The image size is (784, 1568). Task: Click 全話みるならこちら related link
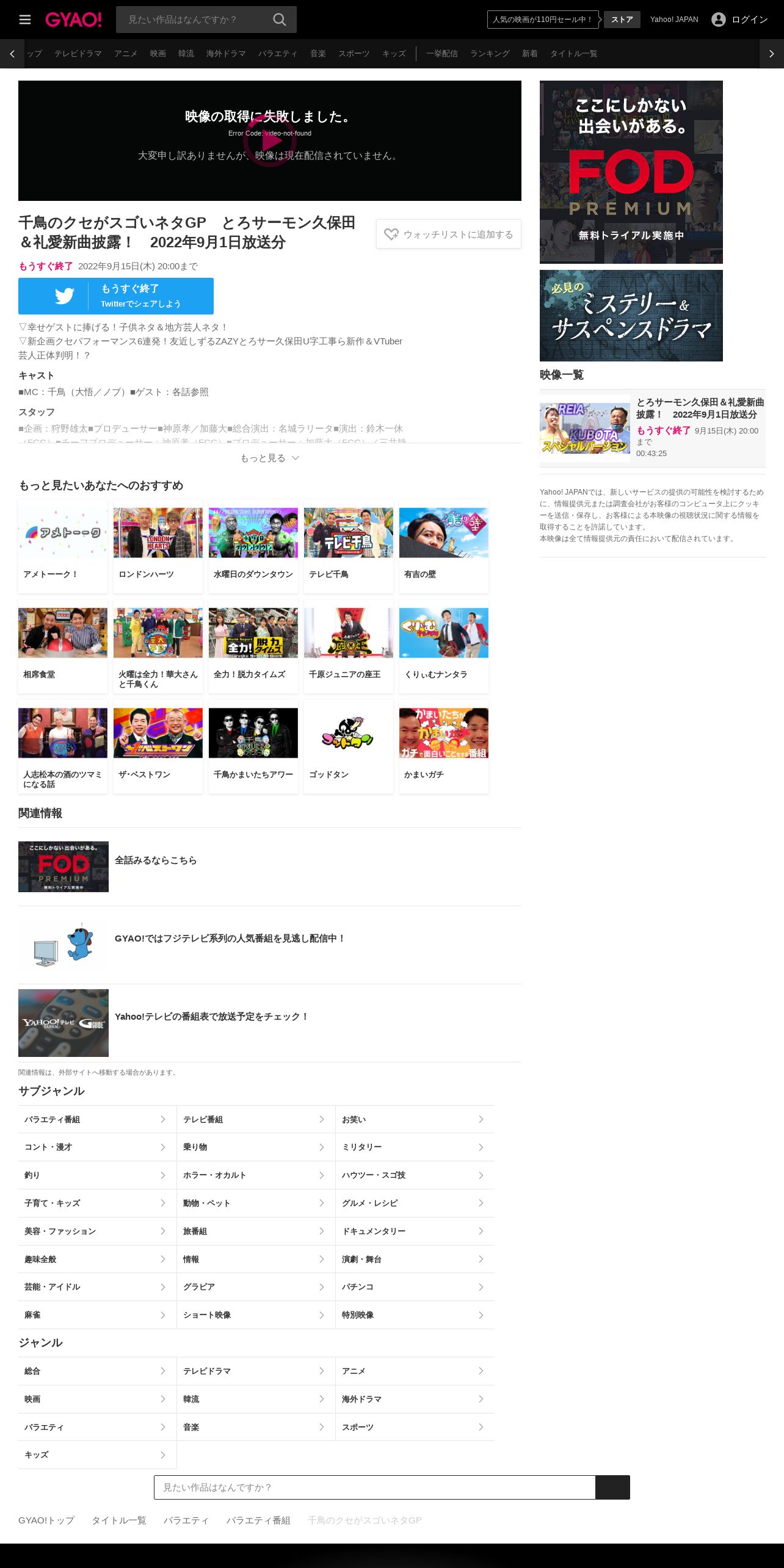[x=156, y=860]
